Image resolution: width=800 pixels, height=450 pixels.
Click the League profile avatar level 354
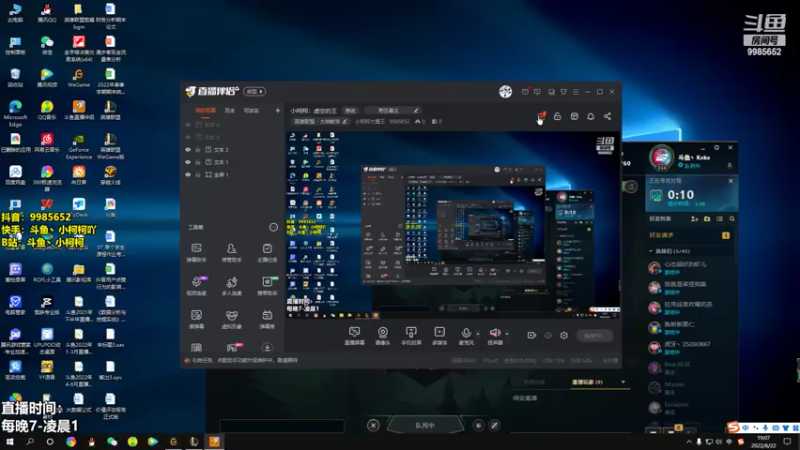pos(661,157)
